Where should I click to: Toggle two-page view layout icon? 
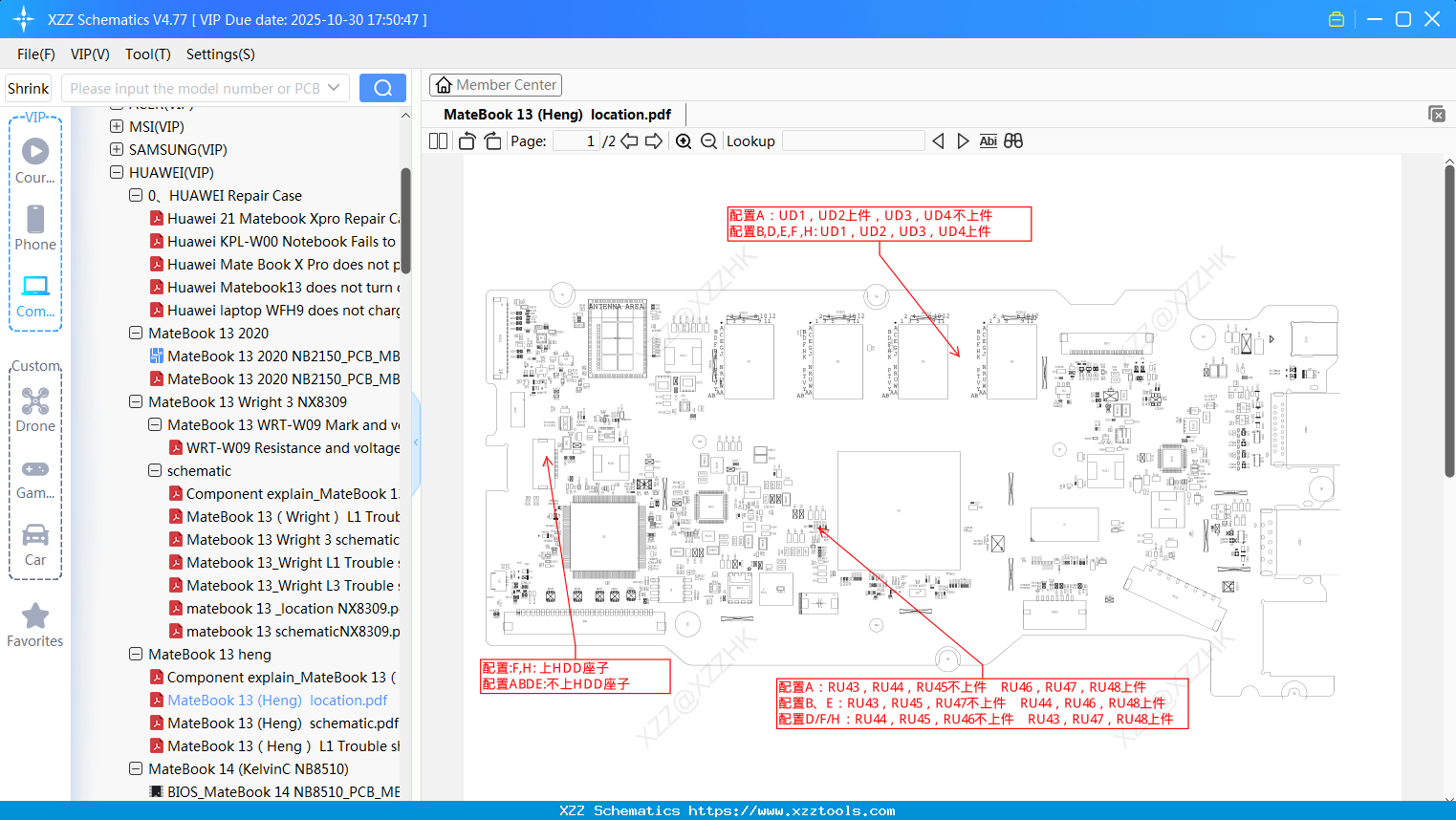pos(438,141)
